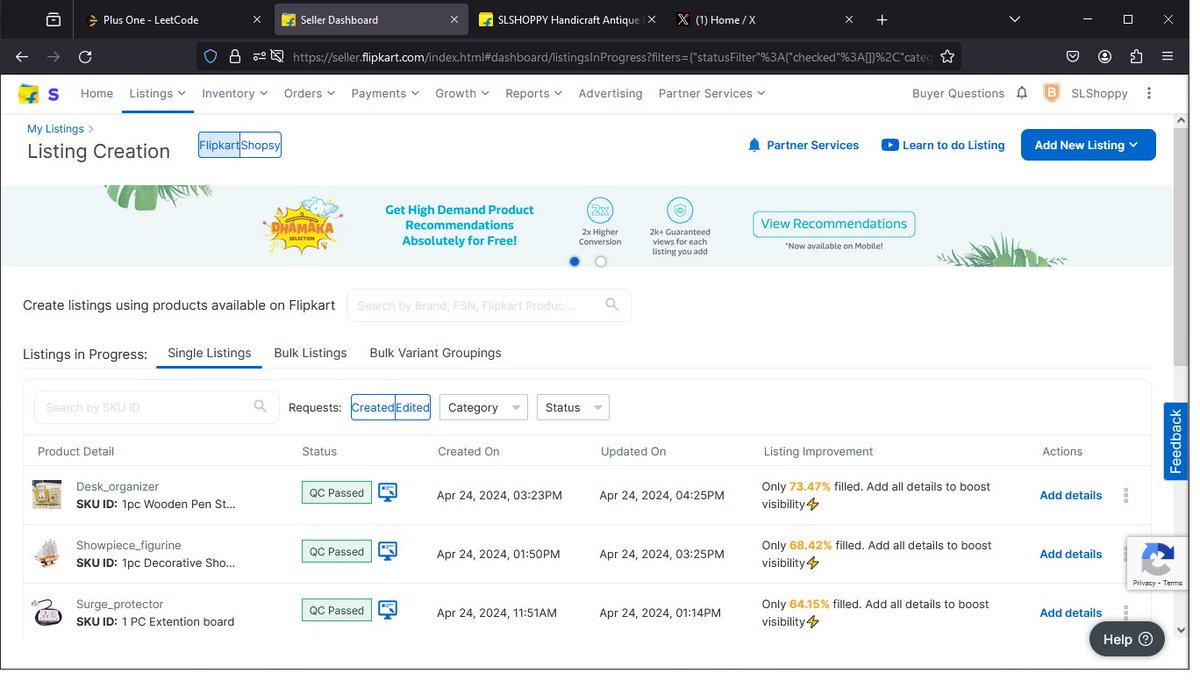
Task: Open notifications bell icon
Action: pos(1022,93)
